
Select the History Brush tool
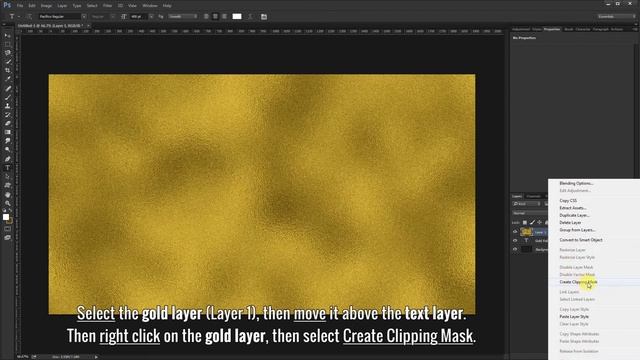click(7, 115)
